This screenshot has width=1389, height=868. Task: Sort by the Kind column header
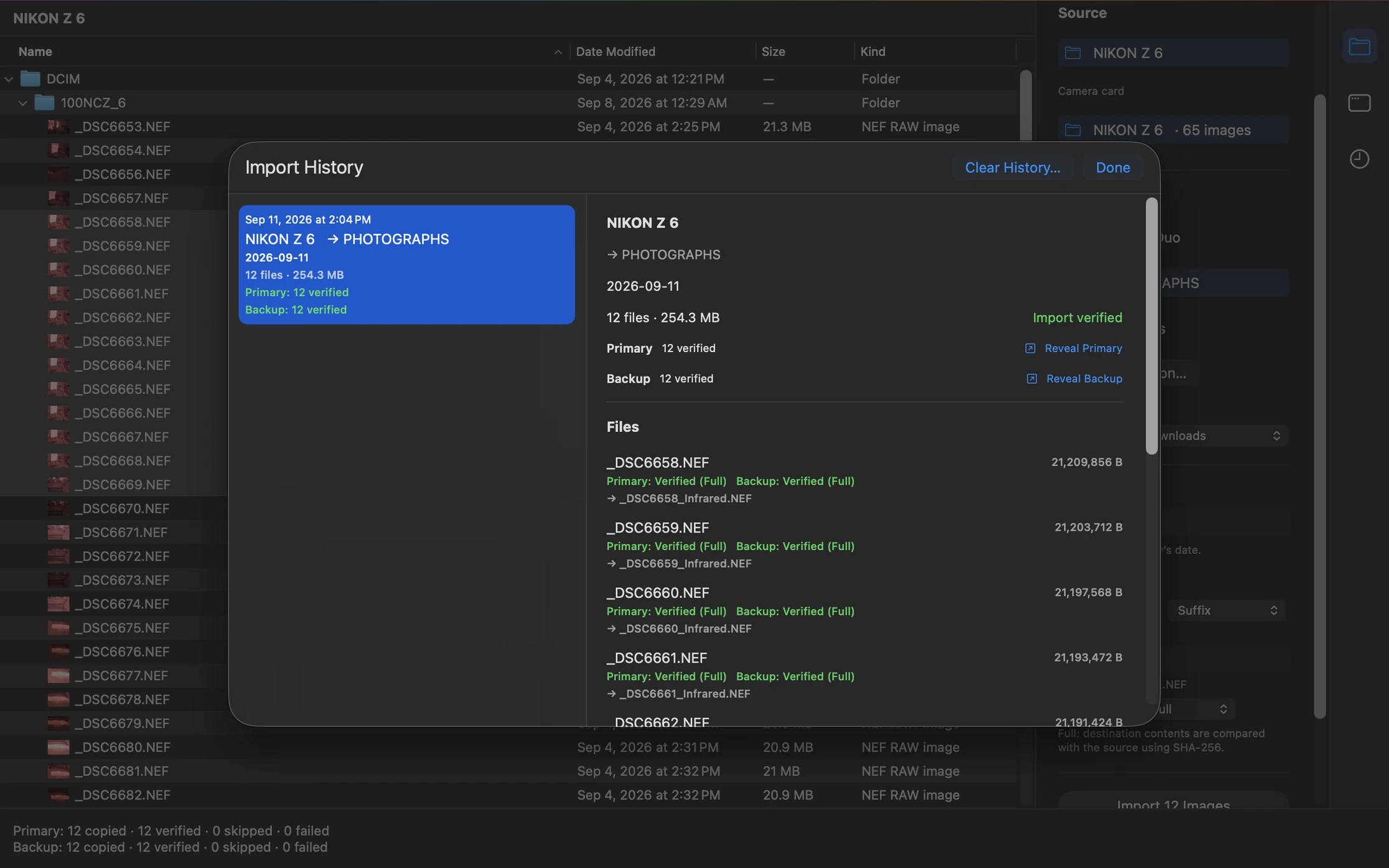[935, 52]
